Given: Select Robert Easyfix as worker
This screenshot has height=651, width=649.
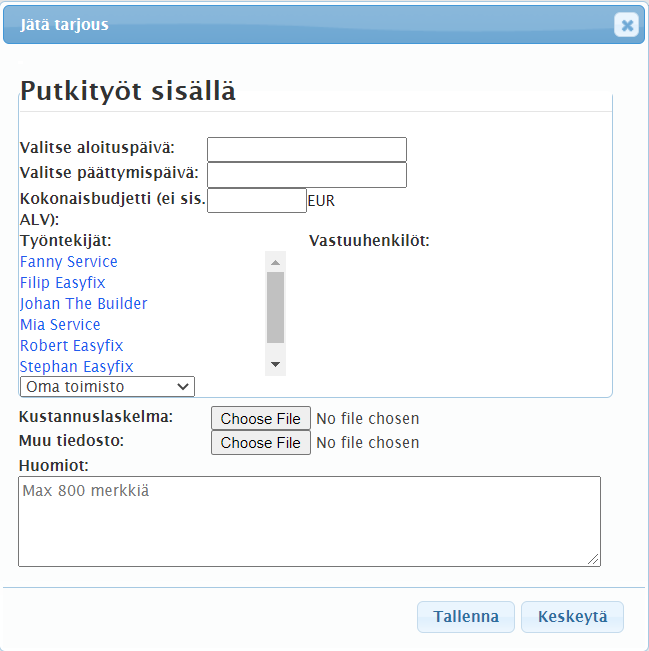Looking at the screenshot, I should (x=72, y=346).
